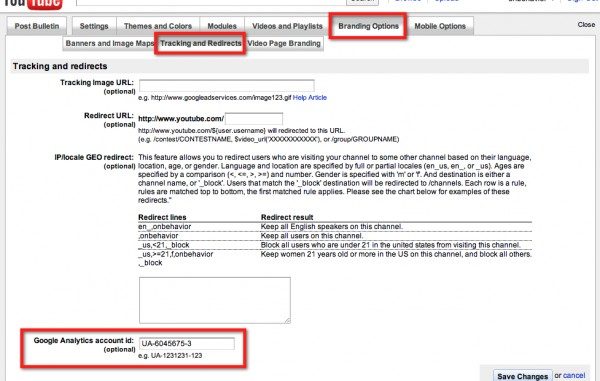The height and width of the screenshot is (381, 600).
Task: Open Videos and Playlists tab
Action: (287, 26)
